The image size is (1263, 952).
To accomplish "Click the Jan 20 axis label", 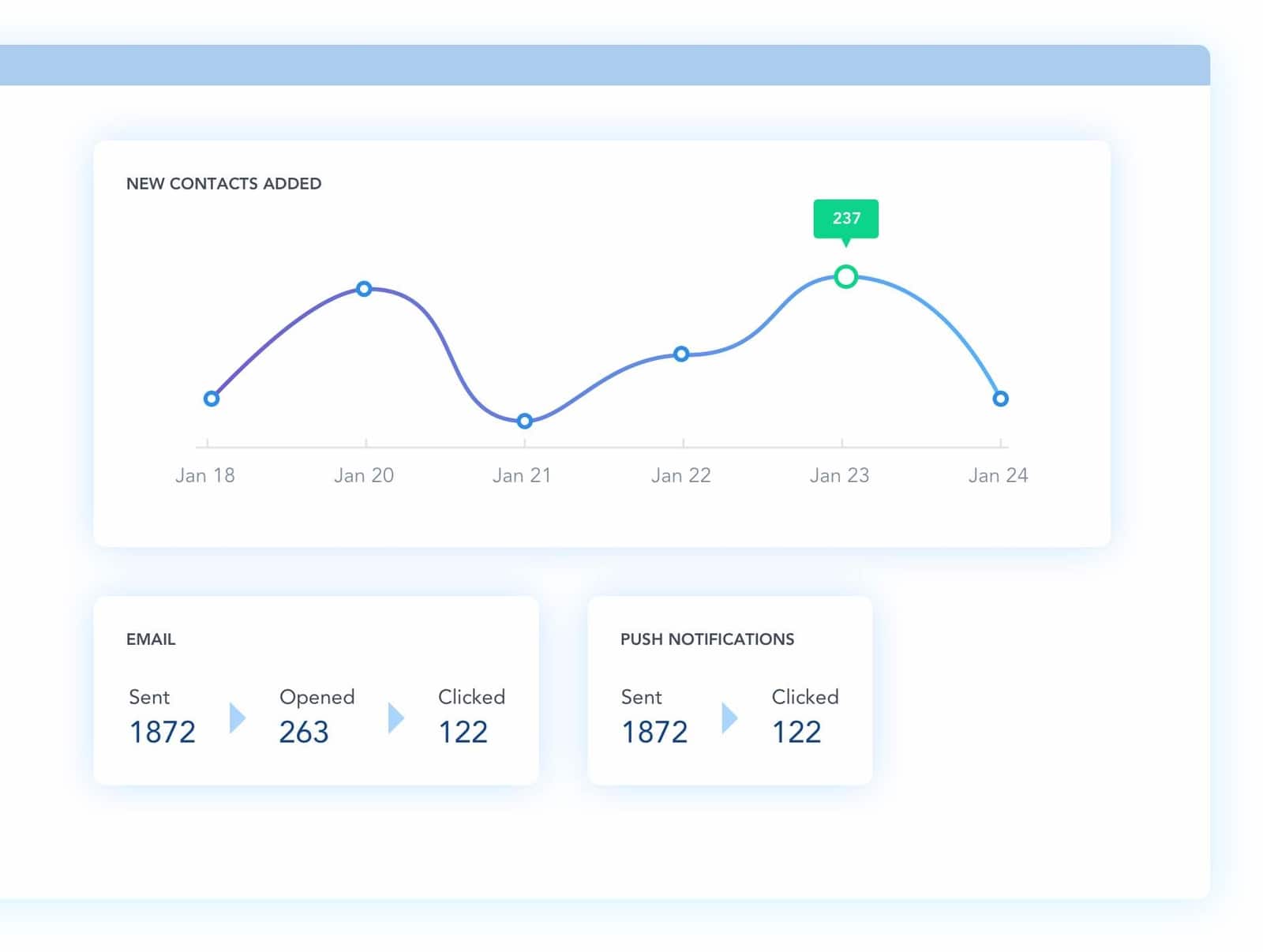I will pyautogui.click(x=364, y=475).
